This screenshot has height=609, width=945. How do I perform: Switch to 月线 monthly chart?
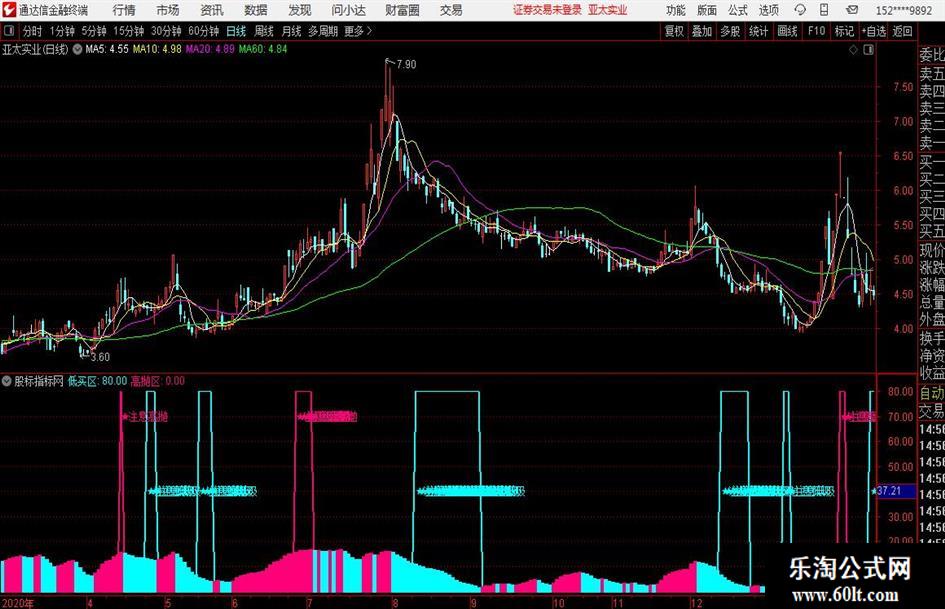click(292, 31)
